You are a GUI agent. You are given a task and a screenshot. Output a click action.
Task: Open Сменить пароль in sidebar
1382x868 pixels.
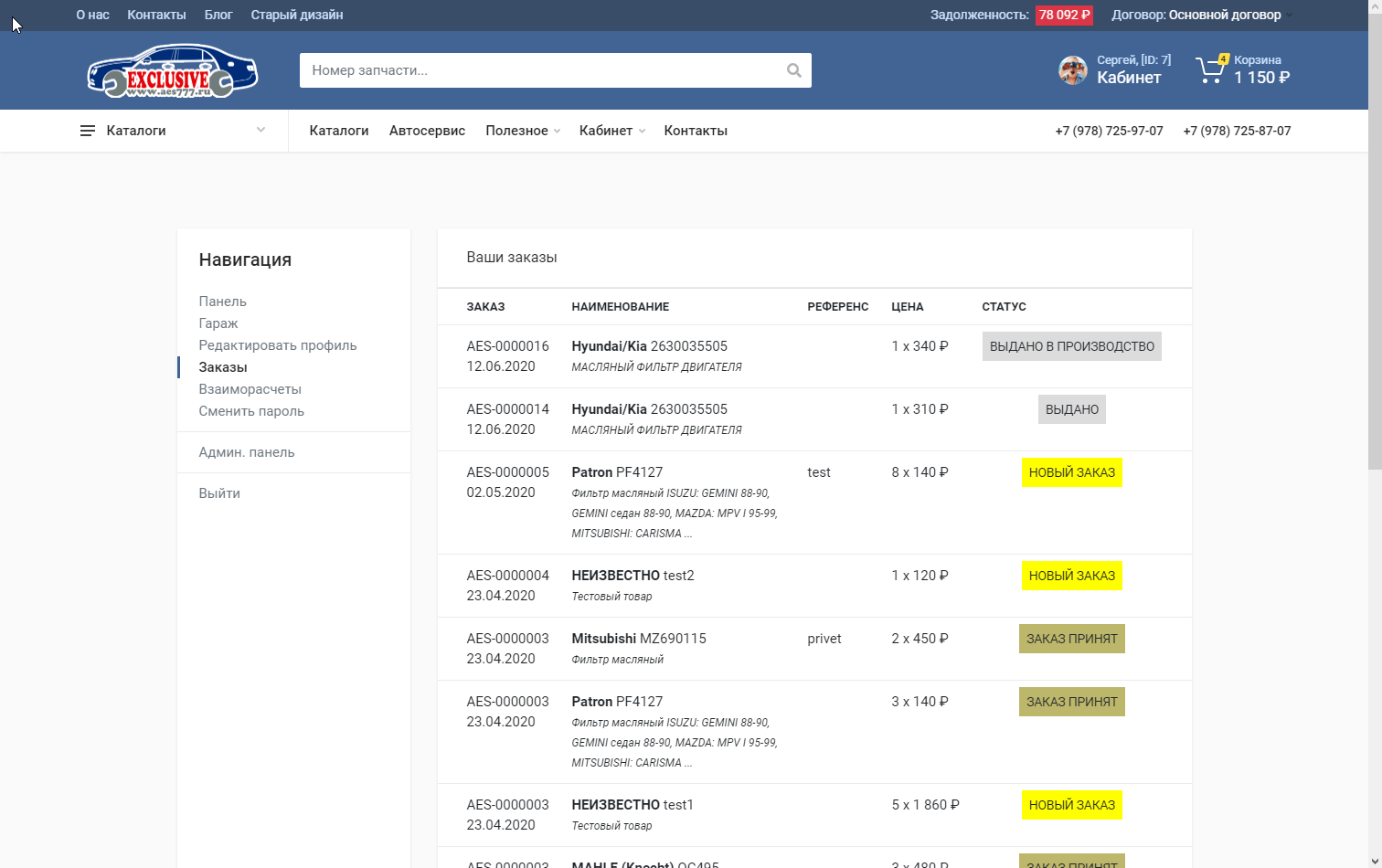[x=251, y=411]
